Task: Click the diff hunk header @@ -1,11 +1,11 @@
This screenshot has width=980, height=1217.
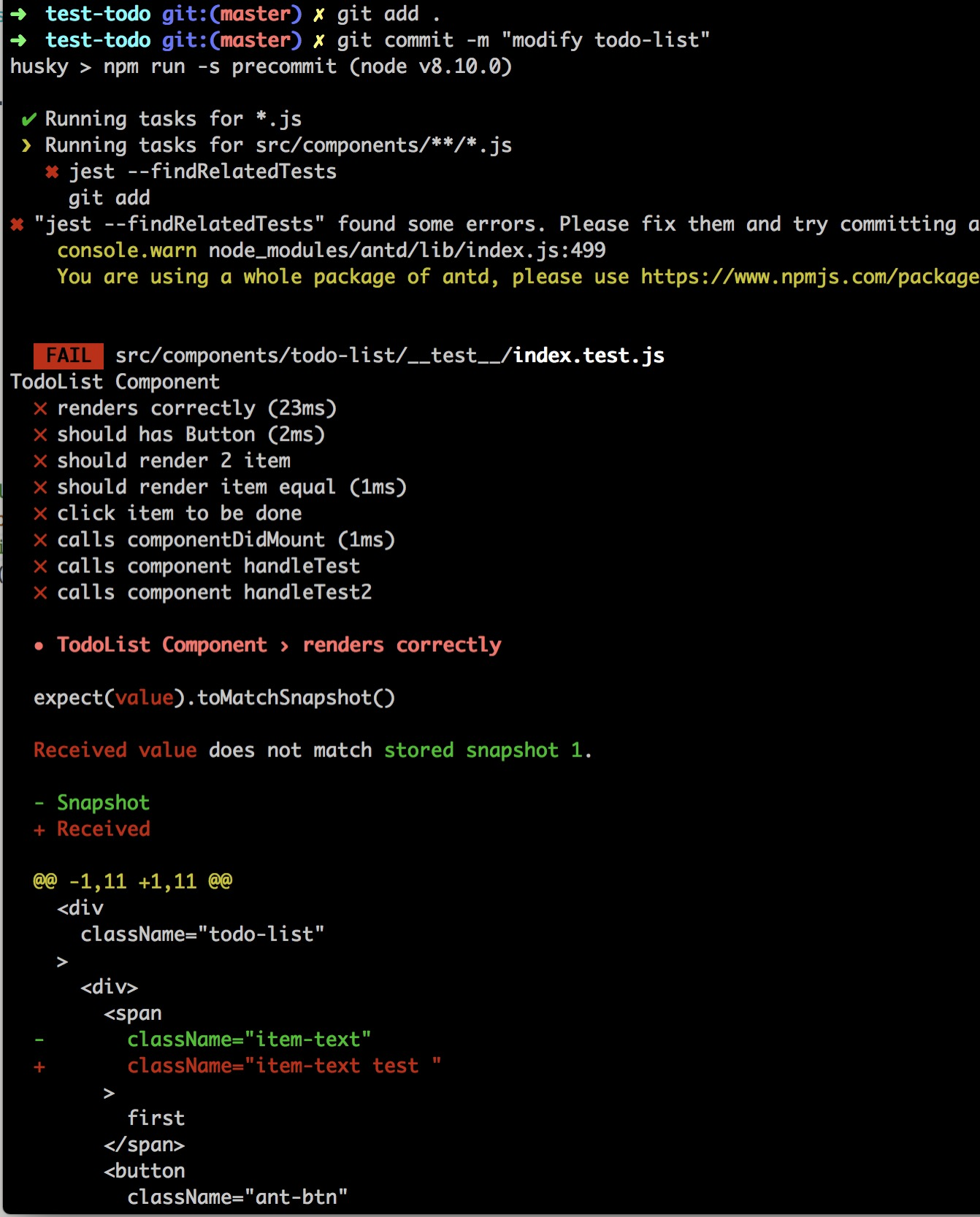Action: [x=133, y=882]
